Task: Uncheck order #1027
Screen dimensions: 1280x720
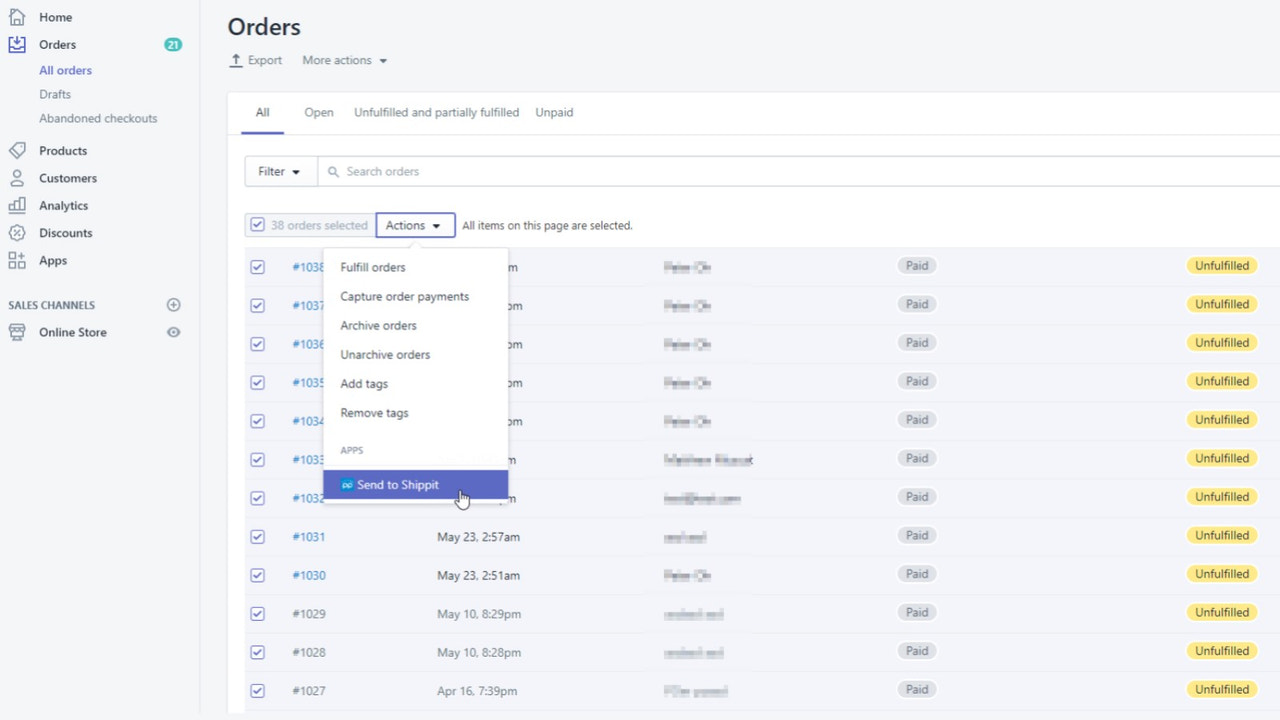Action: coord(257,690)
